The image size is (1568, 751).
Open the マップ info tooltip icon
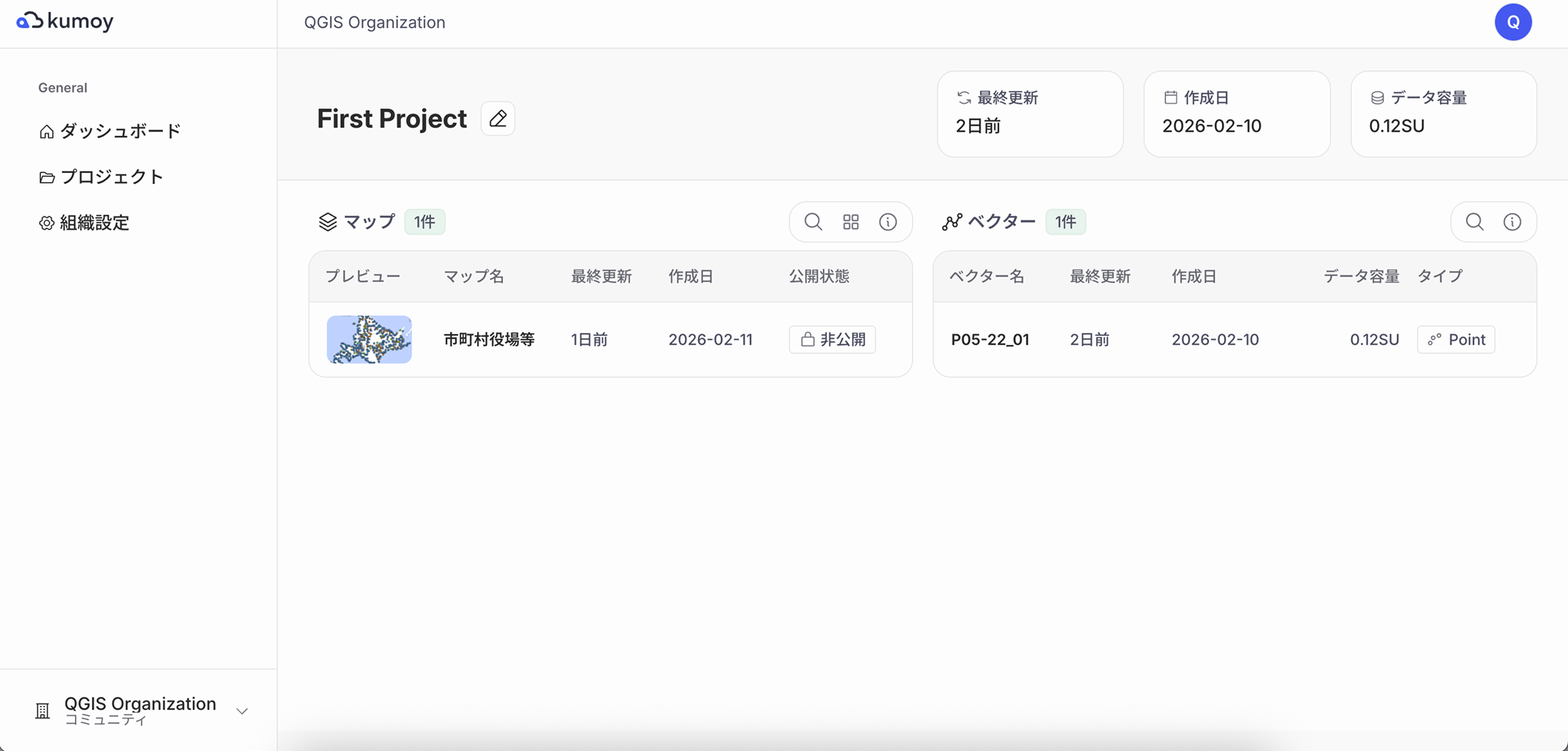tap(888, 221)
